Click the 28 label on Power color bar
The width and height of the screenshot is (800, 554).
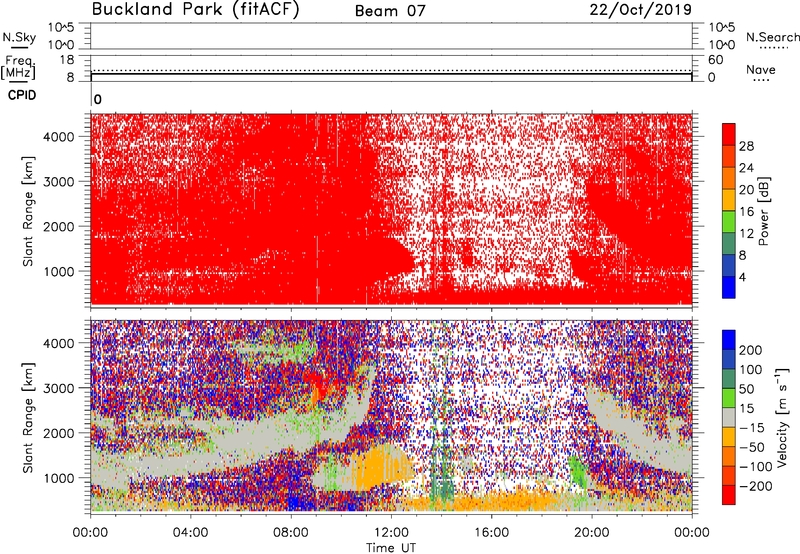coord(746,146)
